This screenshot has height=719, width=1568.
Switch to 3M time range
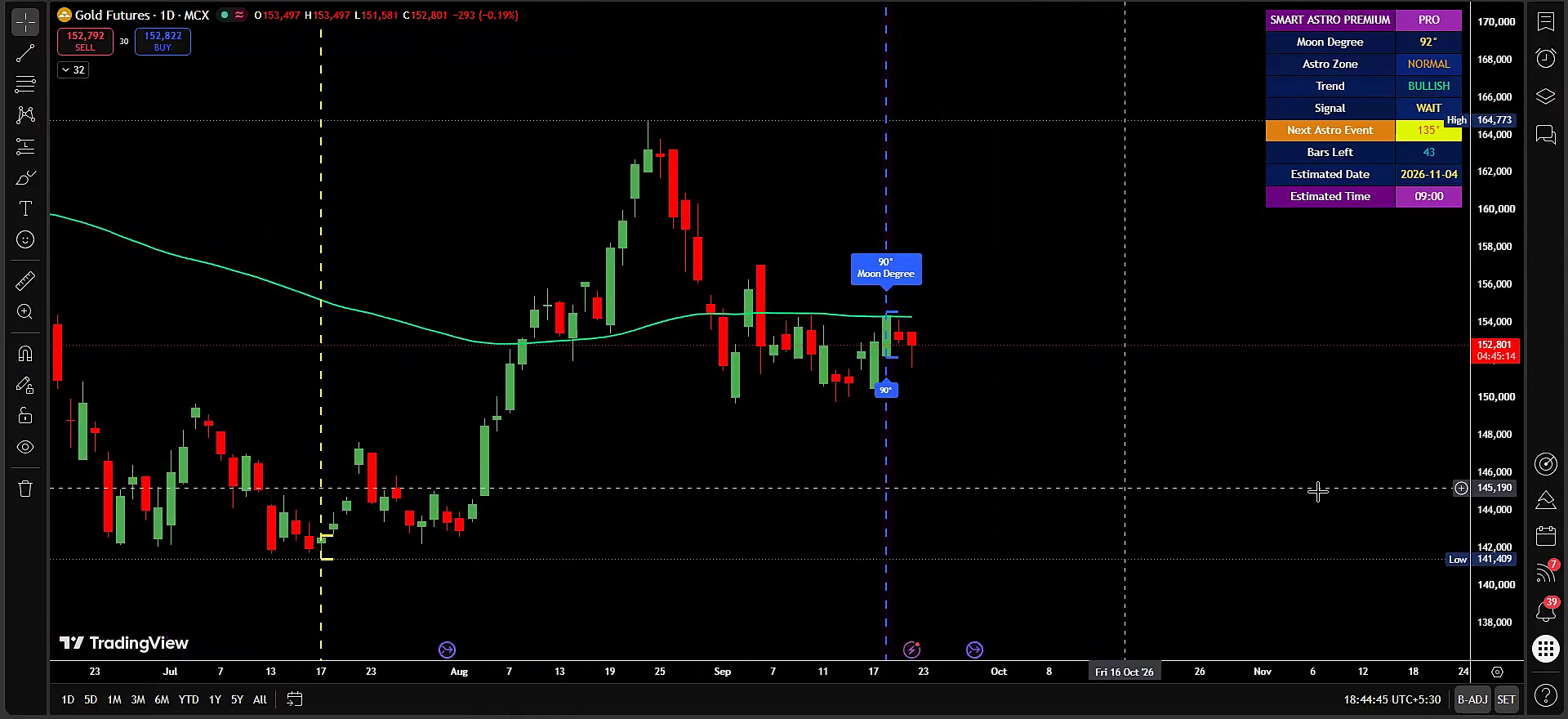(x=138, y=699)
